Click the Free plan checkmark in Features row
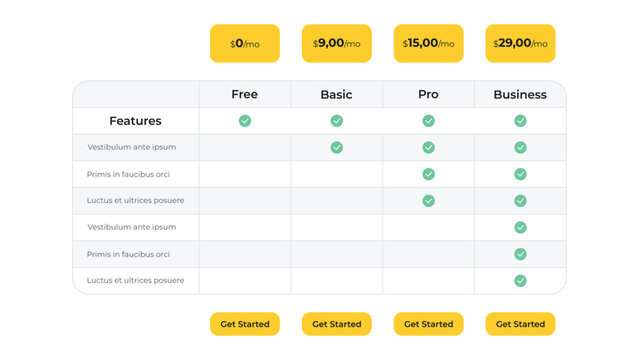Screen dimensions: 639x360 point(245,121)
